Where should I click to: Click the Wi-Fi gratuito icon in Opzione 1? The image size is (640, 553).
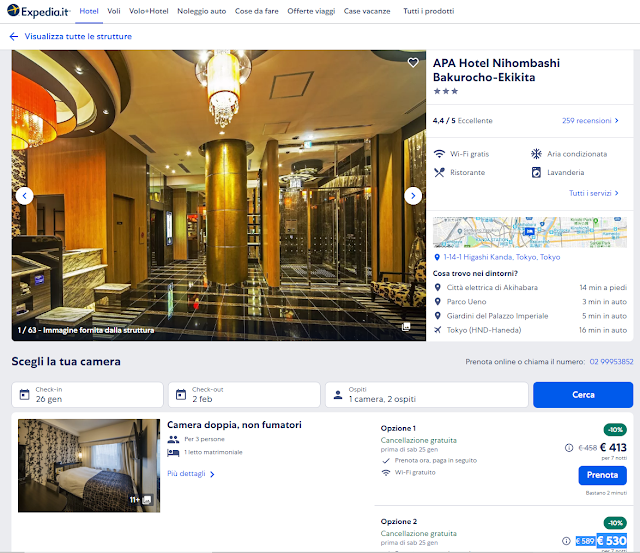(386, 473)
